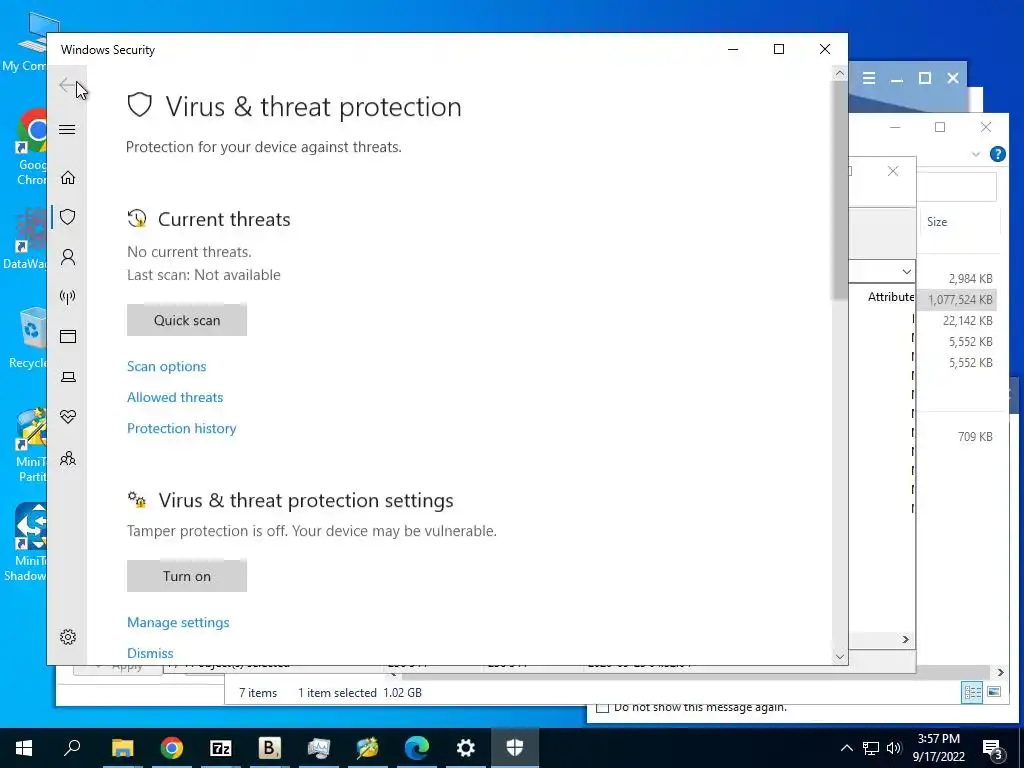The width and height of the screenshot is (1024, 768).
Task: Expand ribbon chevron in Explorer window
Action: click(x=976, y=154)
